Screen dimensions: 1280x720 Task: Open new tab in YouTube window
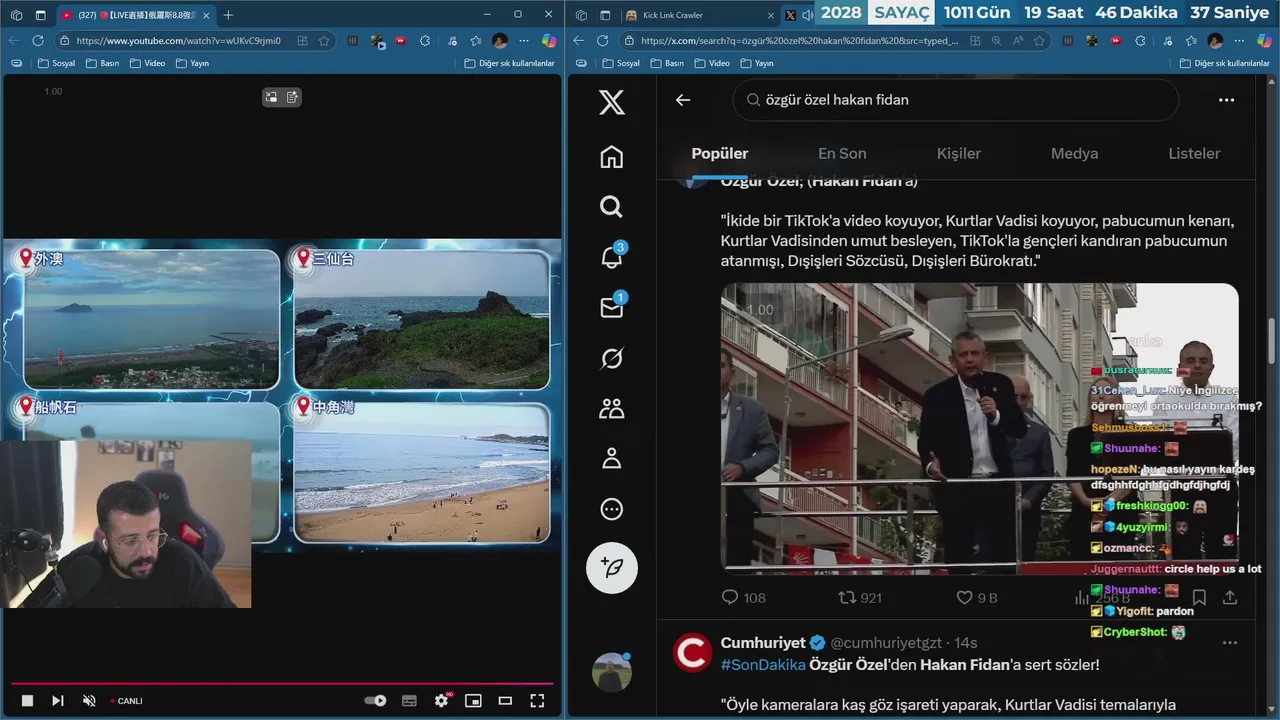pos(228,15)
